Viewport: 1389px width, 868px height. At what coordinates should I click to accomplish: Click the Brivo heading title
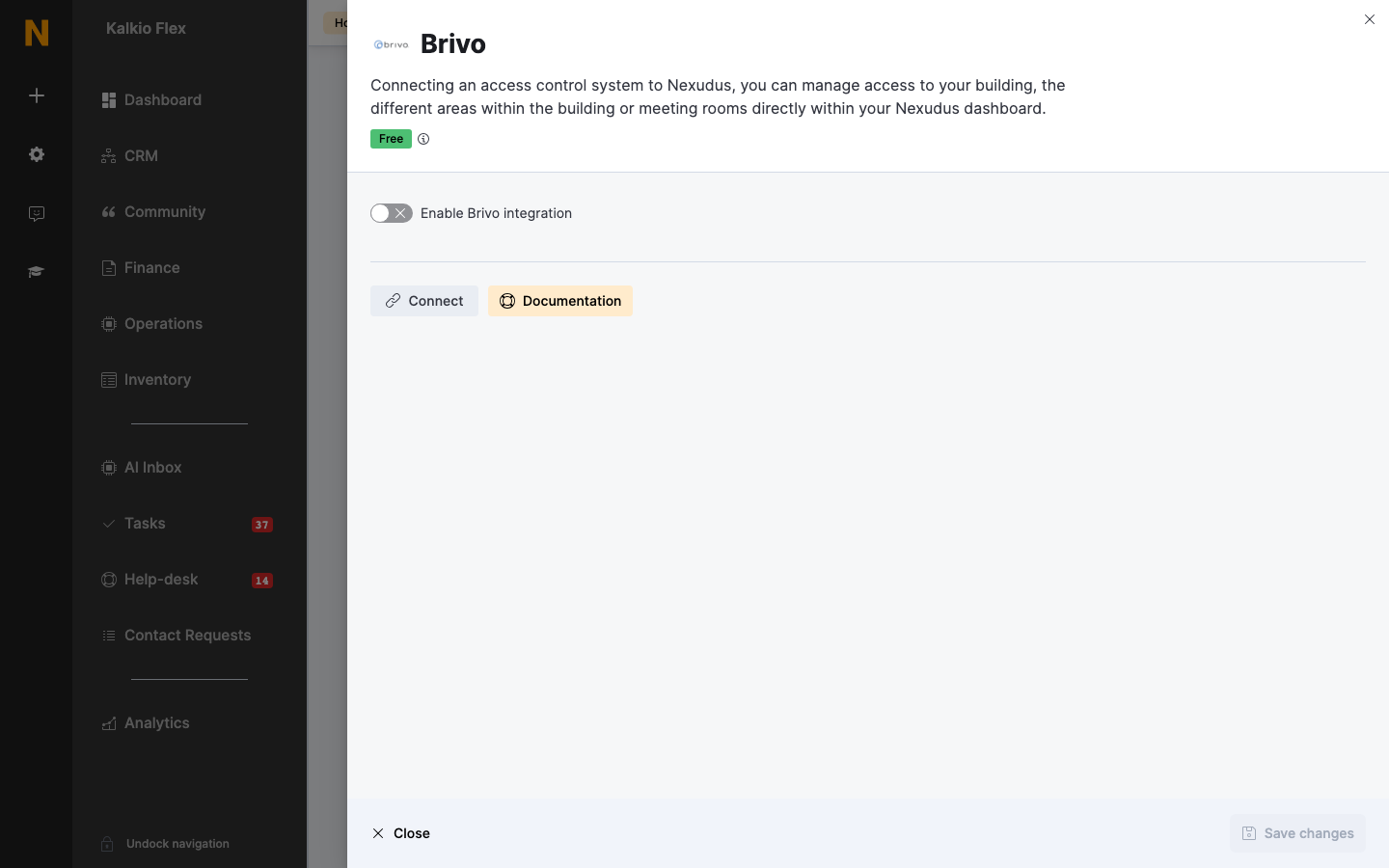[453, 43]
